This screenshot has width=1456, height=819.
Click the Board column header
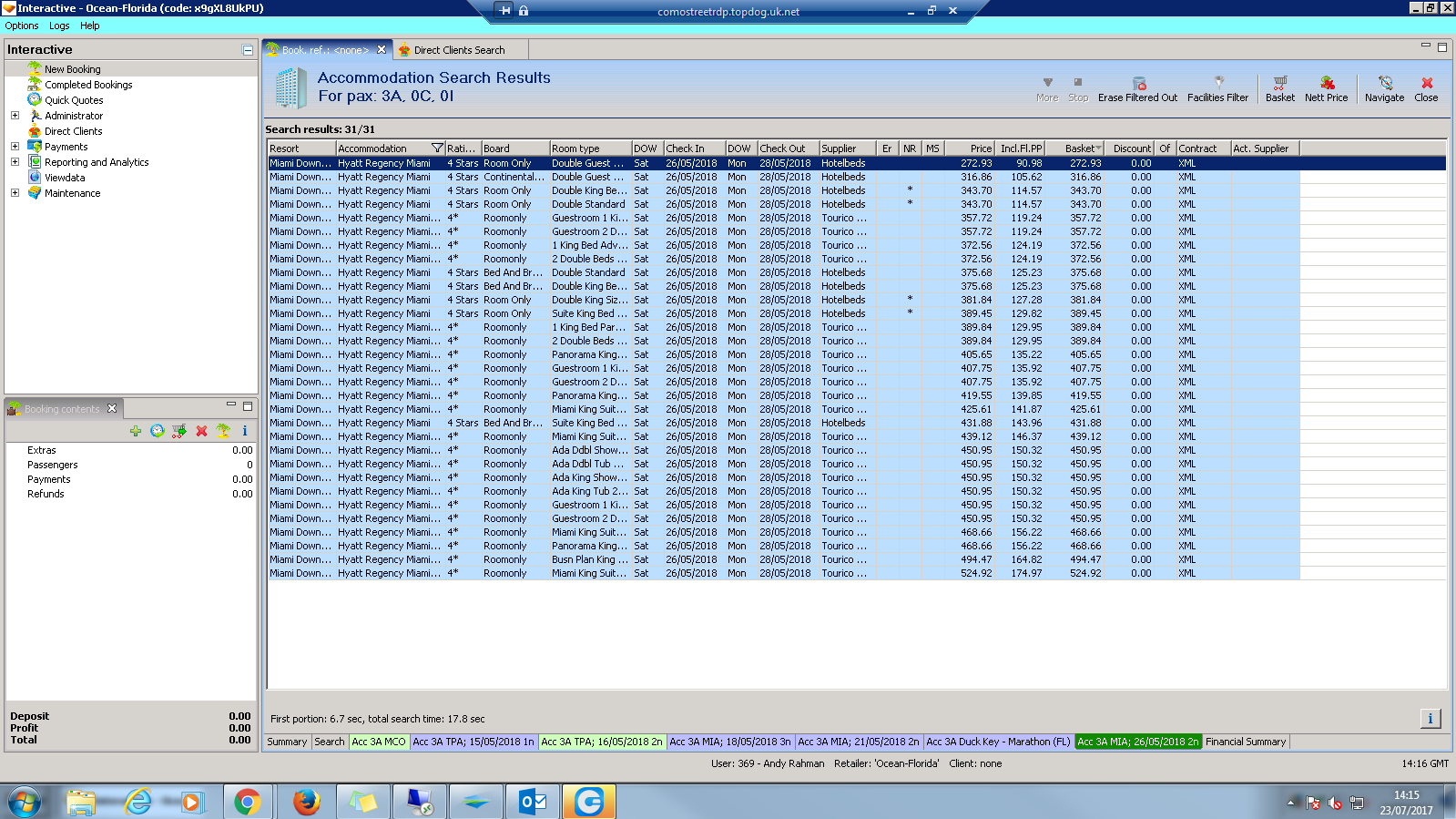point(515,148)
